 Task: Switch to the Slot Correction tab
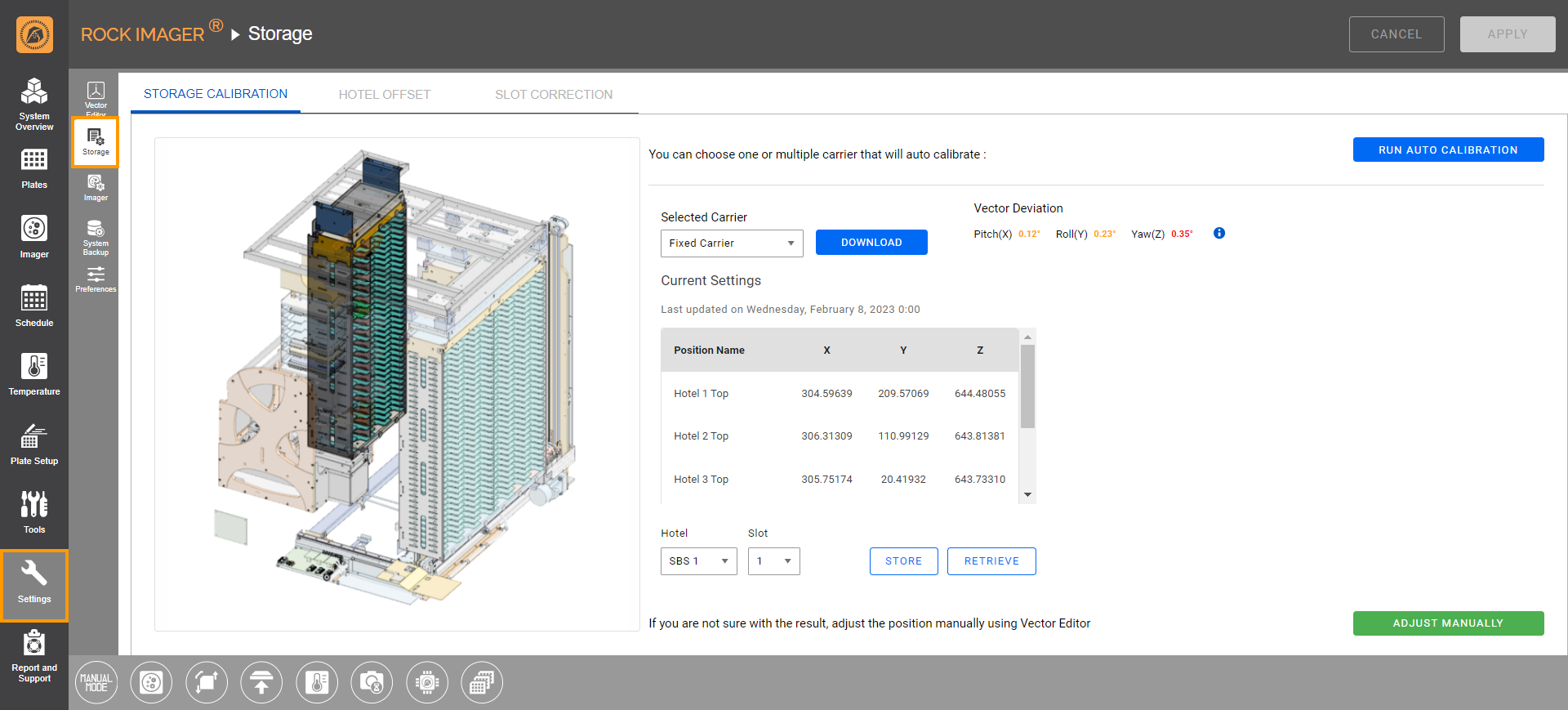(553, 95)
